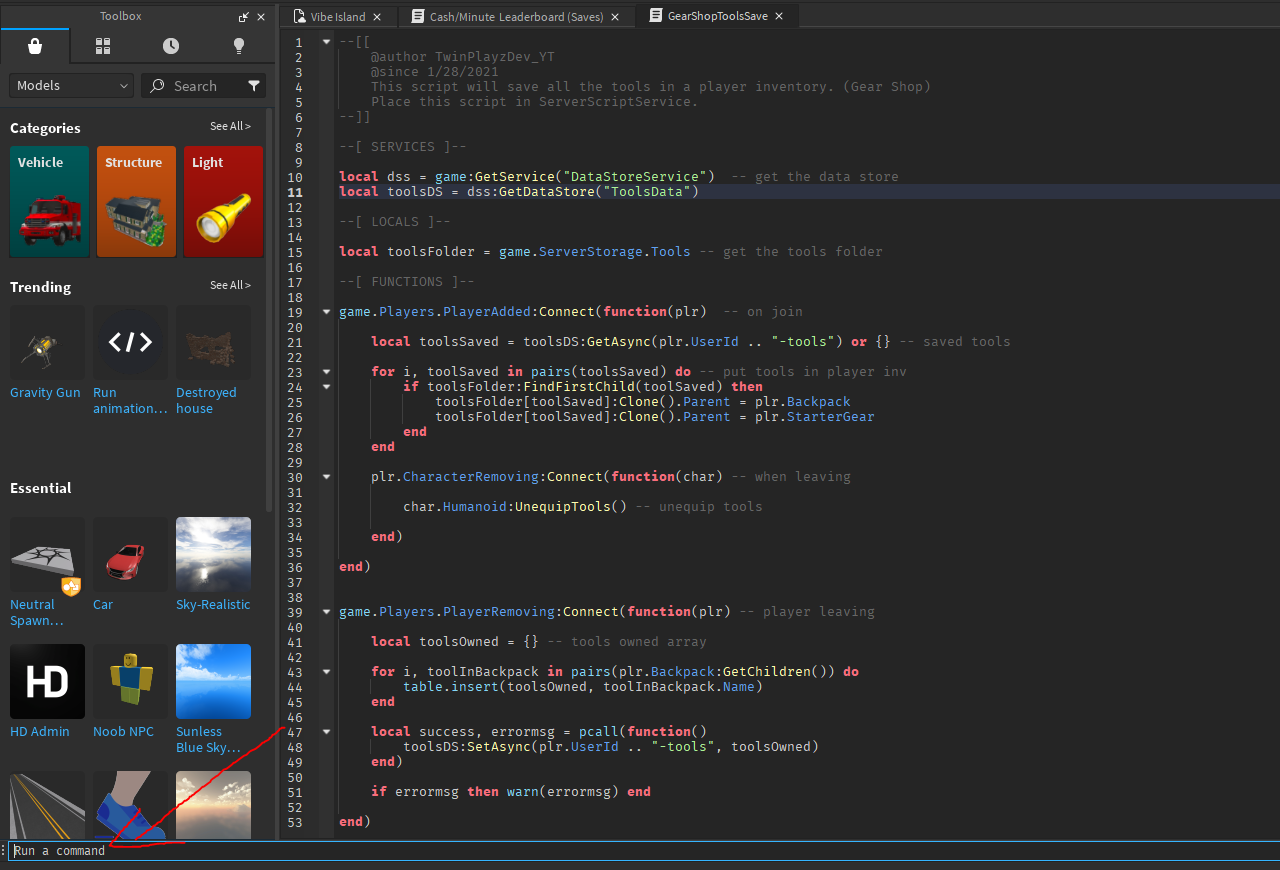This screenshot has height=870, width=1280.
Task: Open the Creations tab with lightbulb icon
Action: (x=239, y=46)
